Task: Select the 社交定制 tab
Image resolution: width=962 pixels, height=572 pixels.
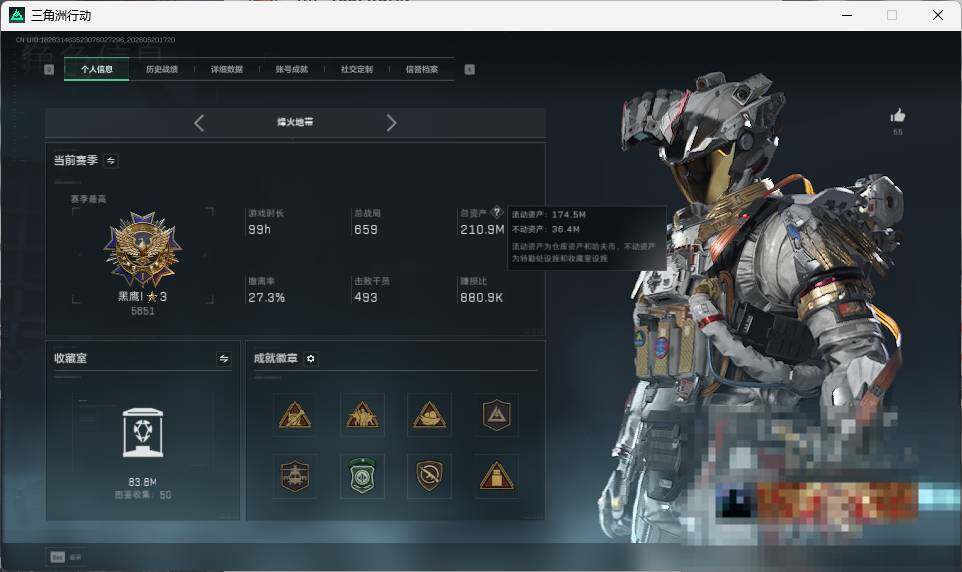Action: [x=357, y=69]
